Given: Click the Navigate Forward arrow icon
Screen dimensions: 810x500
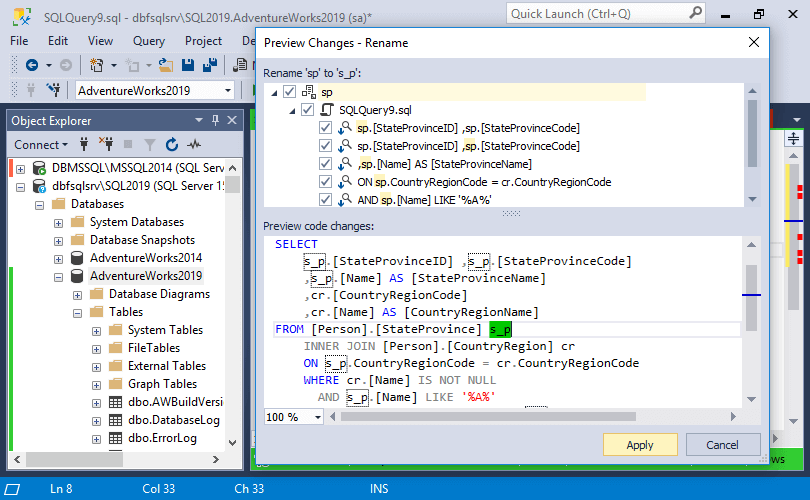Looking at the screenshot, I should point(66,65).
